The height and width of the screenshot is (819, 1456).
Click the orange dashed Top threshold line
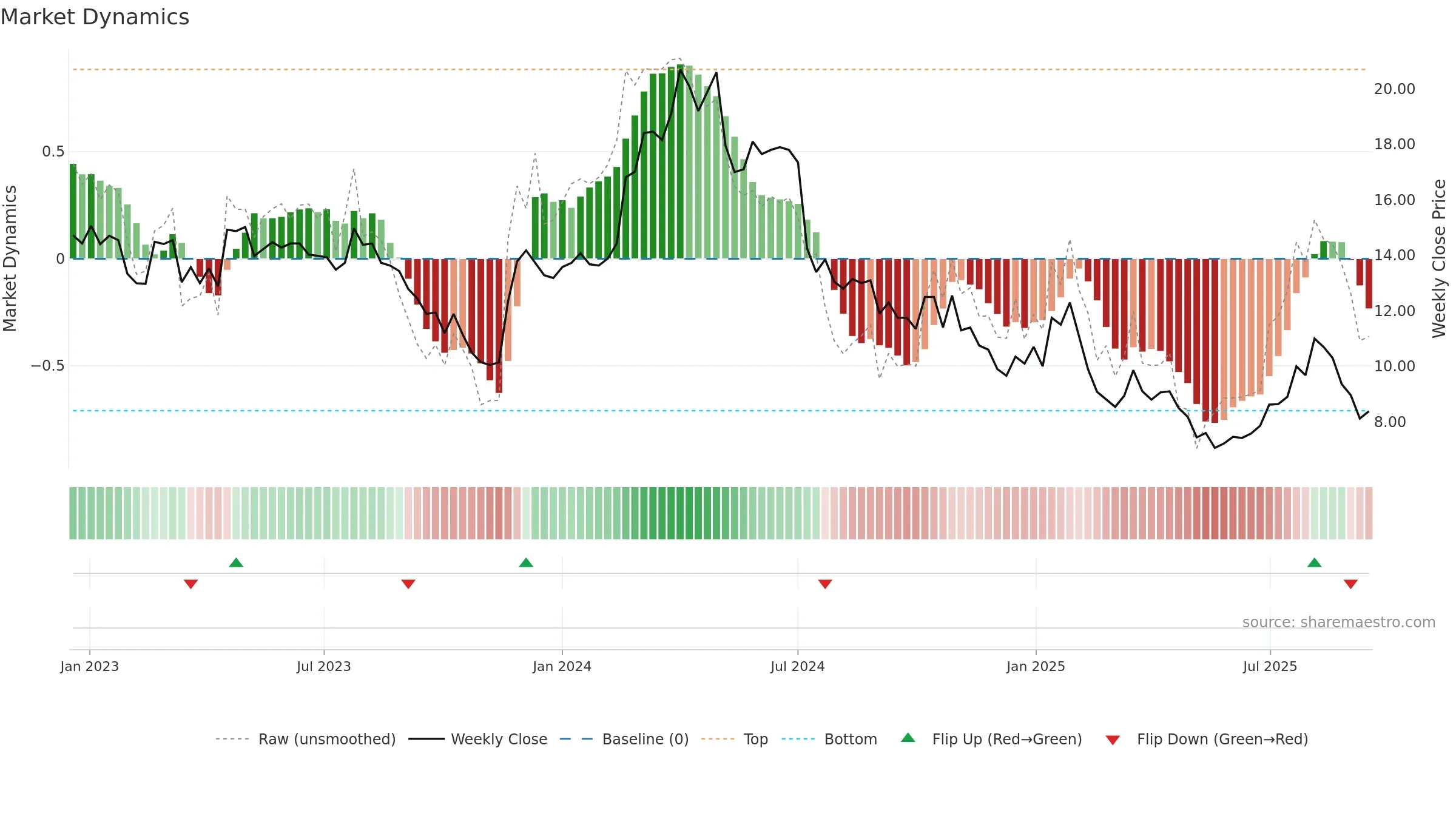tap(720, 70)
